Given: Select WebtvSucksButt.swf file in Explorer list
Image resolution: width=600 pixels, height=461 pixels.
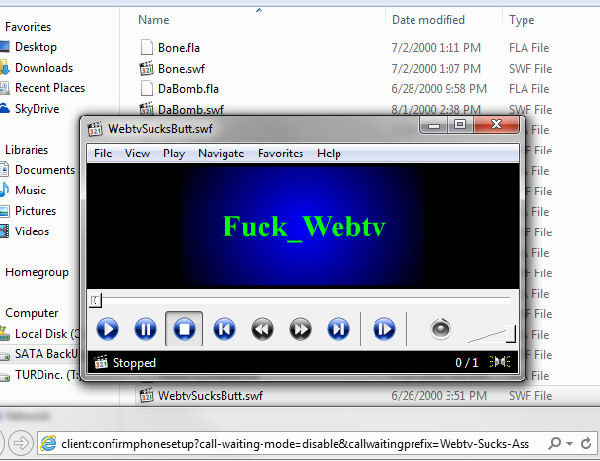Looking at the screenshot, I should point(210,396).
